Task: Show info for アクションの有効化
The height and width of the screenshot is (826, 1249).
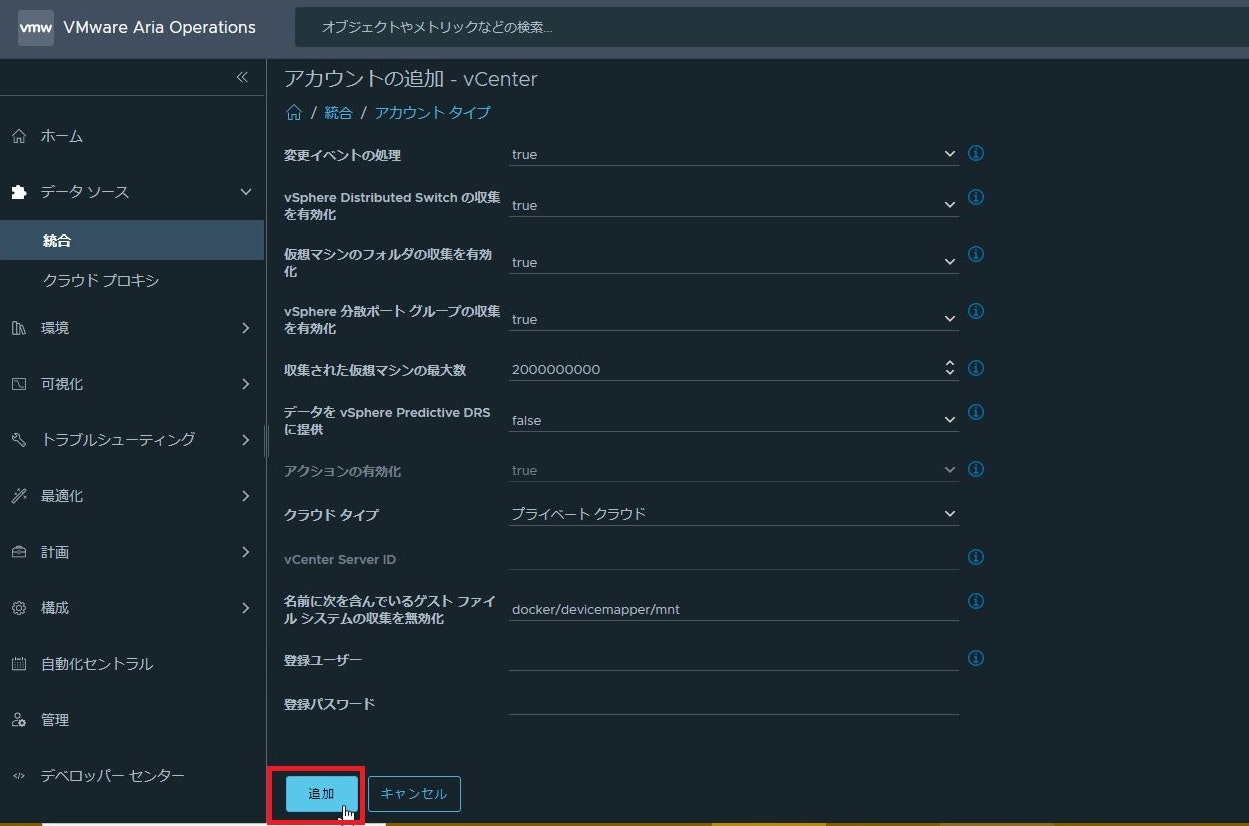Action: pyautogui.click(x=977, y=469)
